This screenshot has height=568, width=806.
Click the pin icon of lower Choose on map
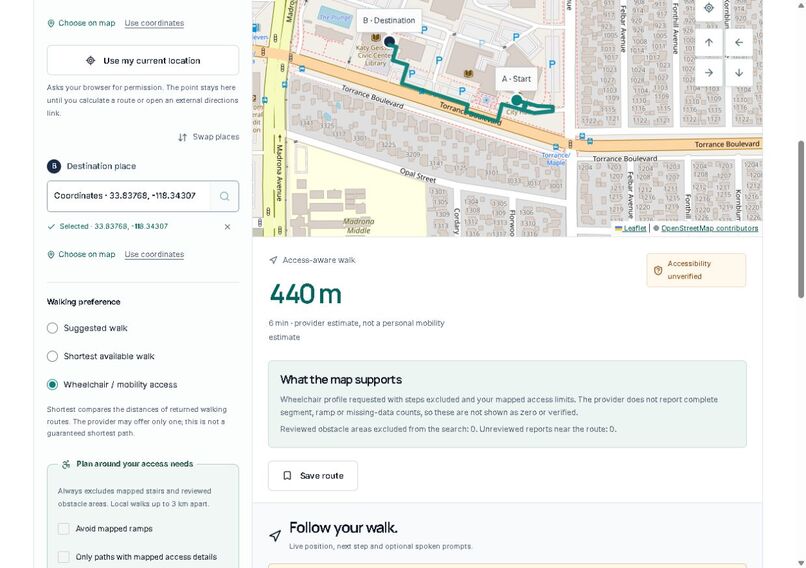(x=51, y=254)
